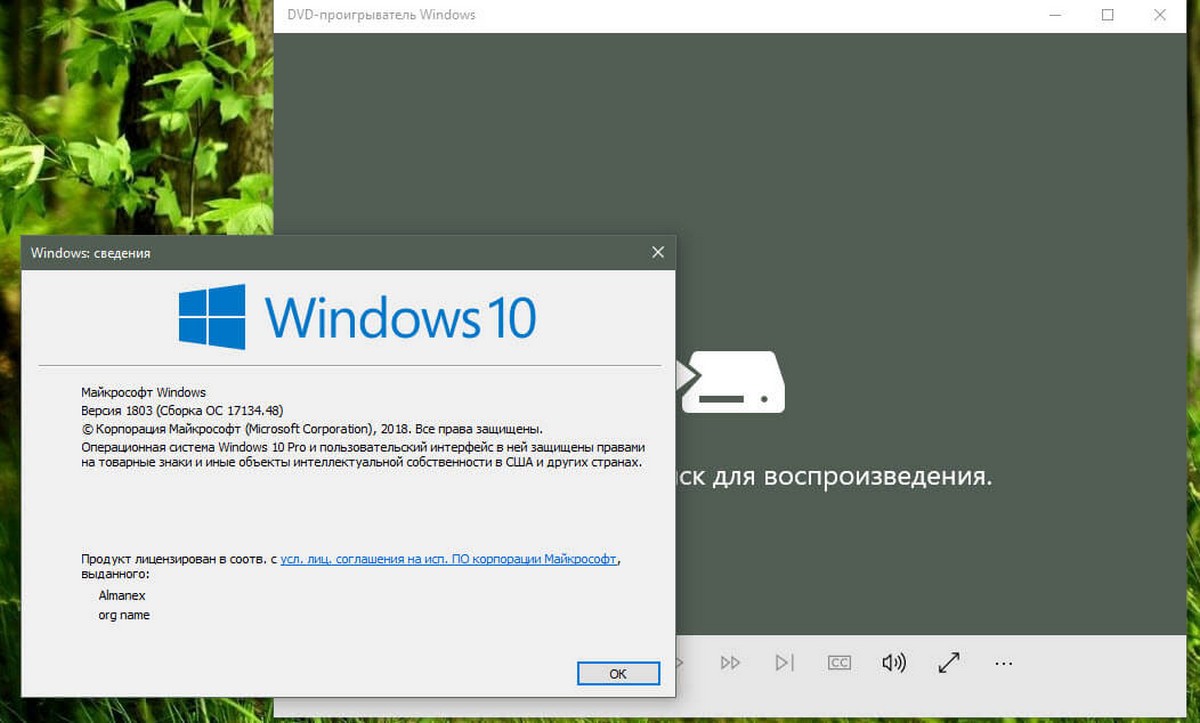The width and height of the screenshot is (1200, 723).
Task: Click the 'Windows: сведения' dialog title
Action: click(x=91, y=253)
